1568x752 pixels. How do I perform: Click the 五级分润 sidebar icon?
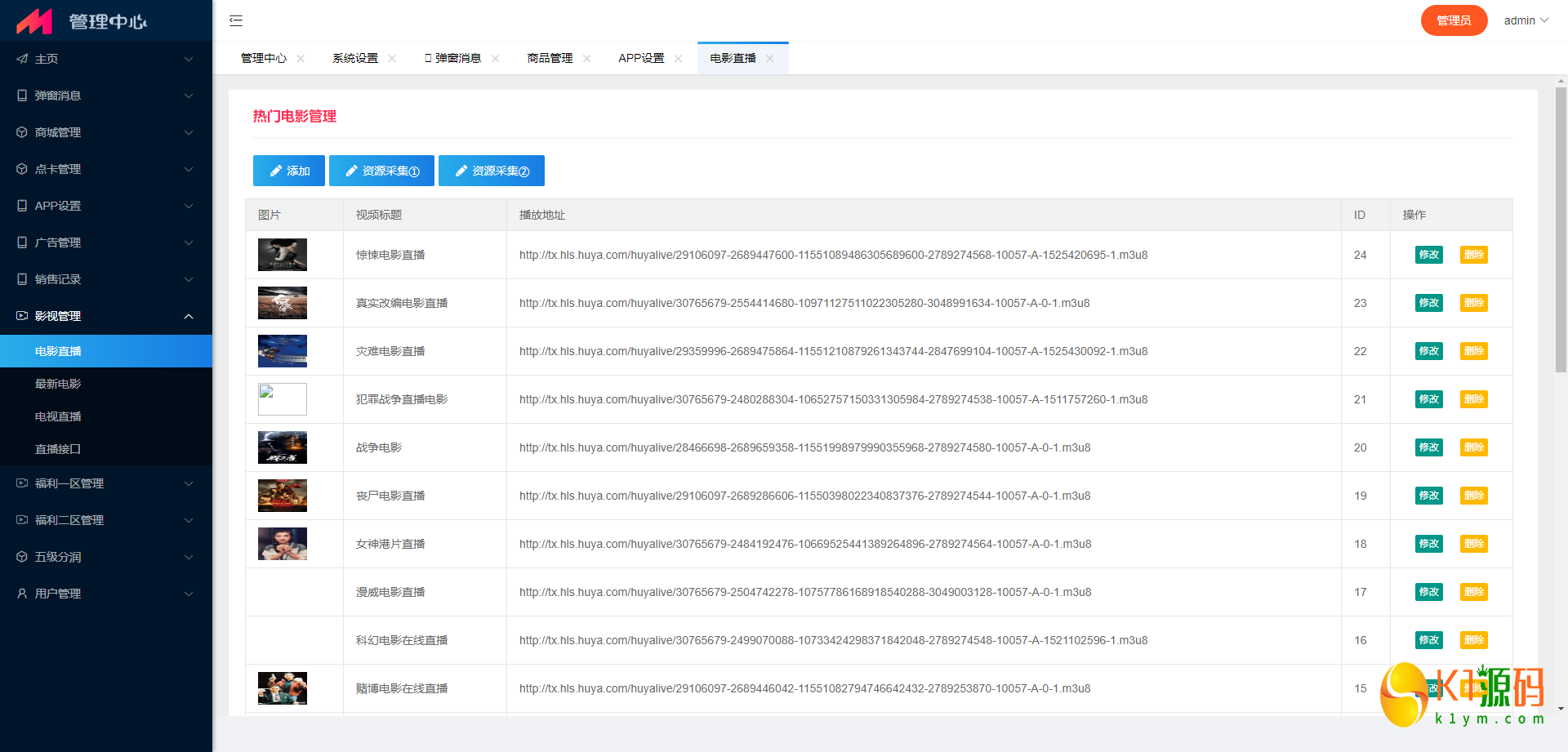click(x=22, y=557)
